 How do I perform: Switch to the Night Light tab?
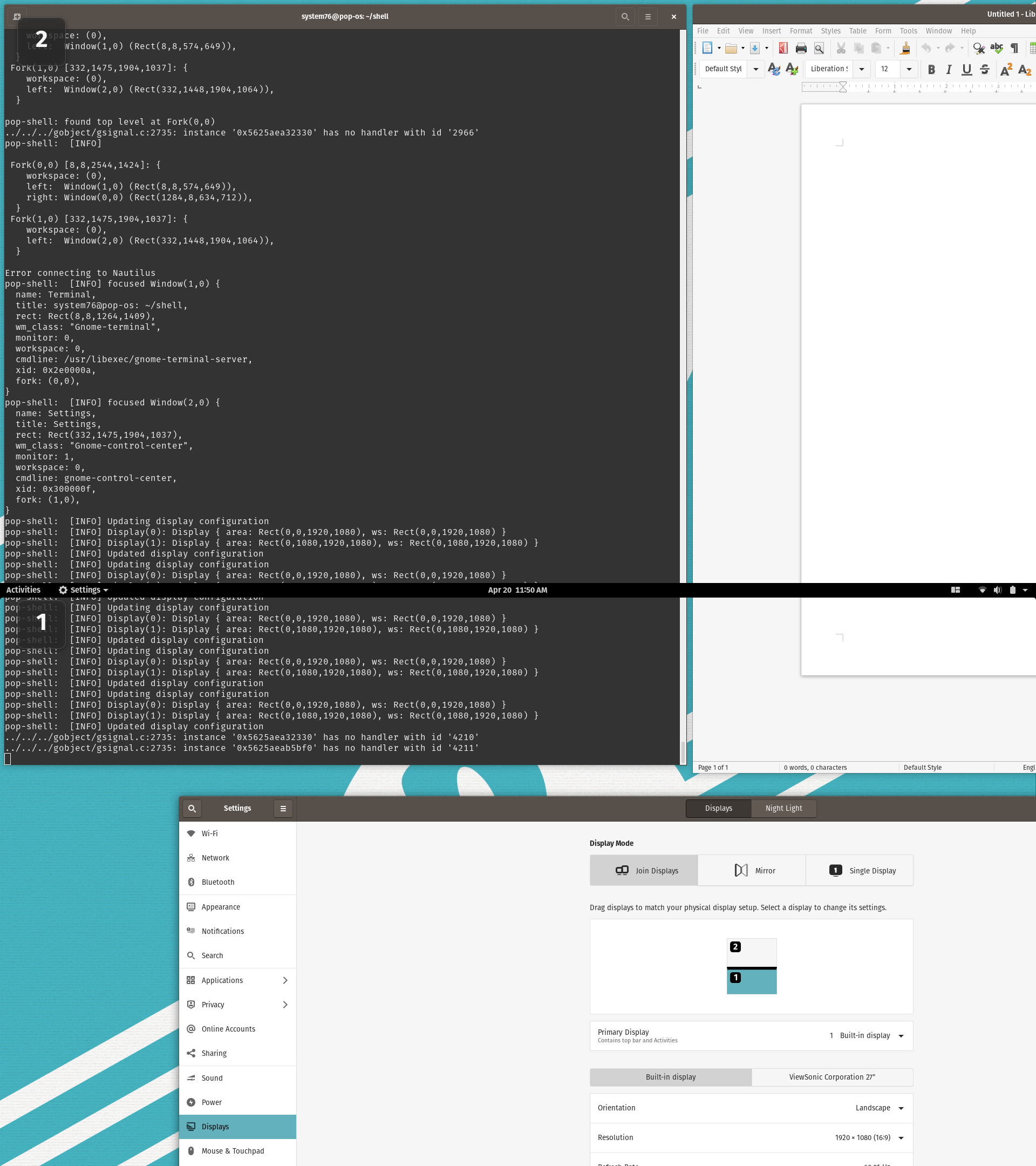click(x=783, y=808)
